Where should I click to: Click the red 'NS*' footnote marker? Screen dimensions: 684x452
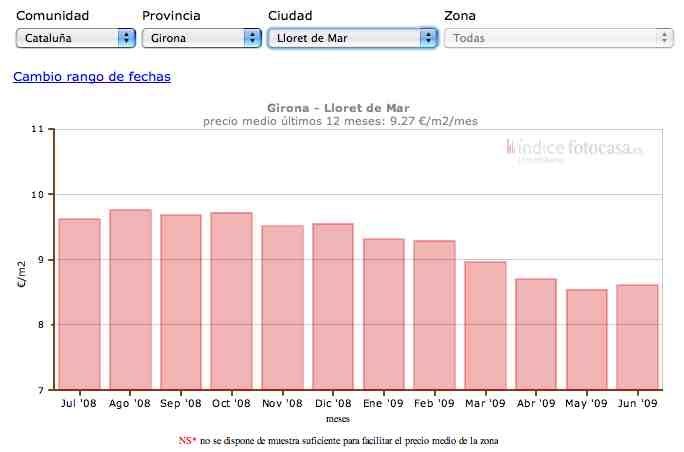coord(187,441)
